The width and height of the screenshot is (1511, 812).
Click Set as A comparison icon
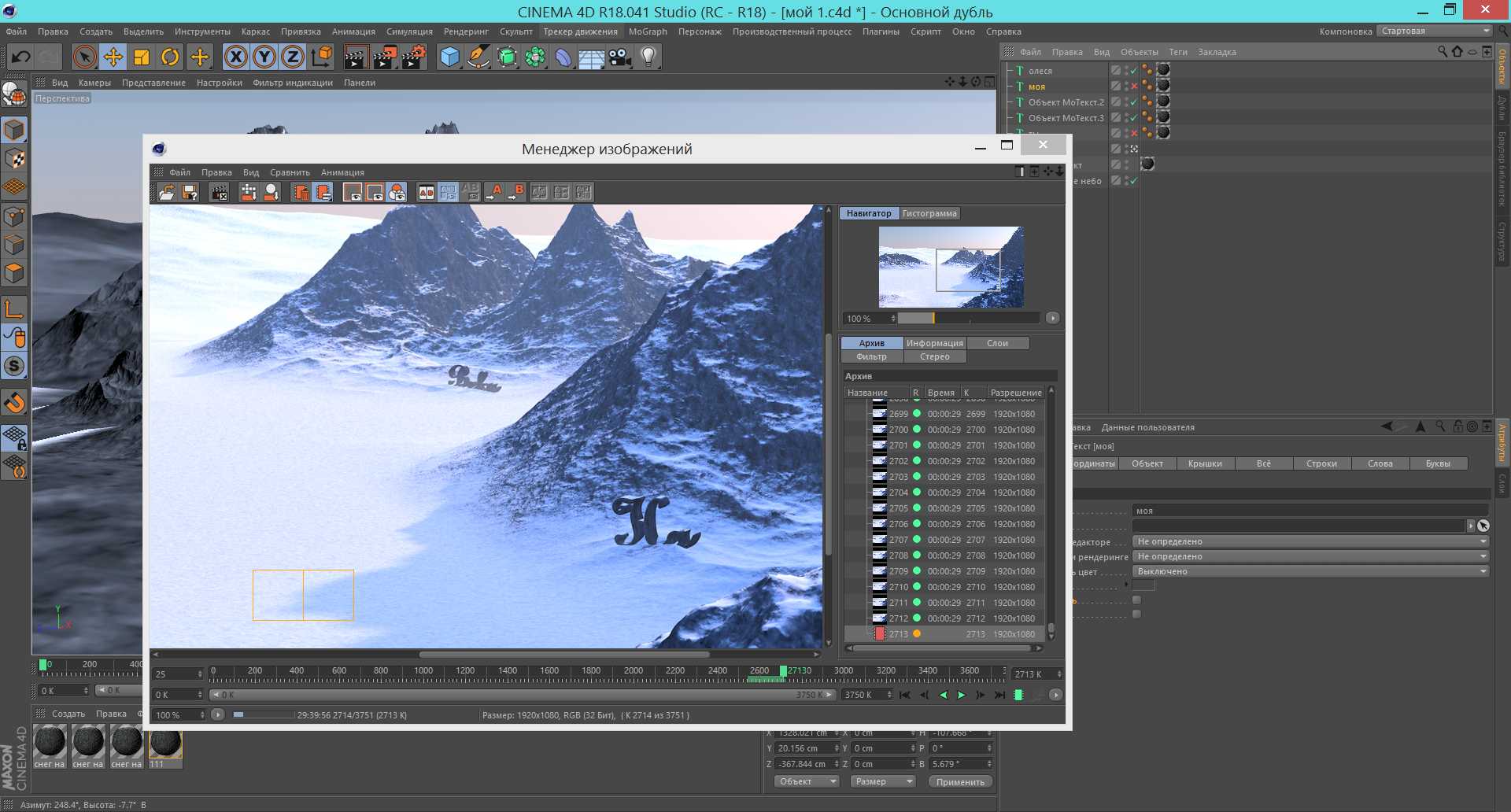point(494,193)
